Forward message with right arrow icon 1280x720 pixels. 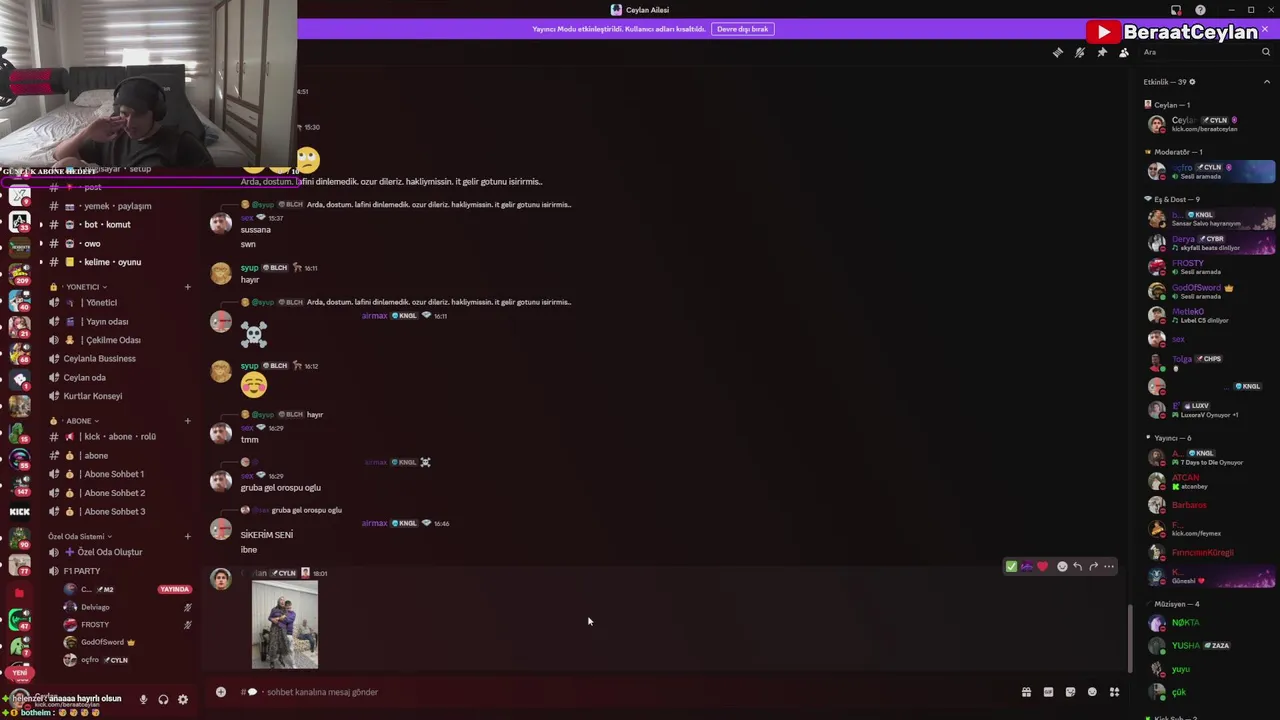tap(1093, 567)
